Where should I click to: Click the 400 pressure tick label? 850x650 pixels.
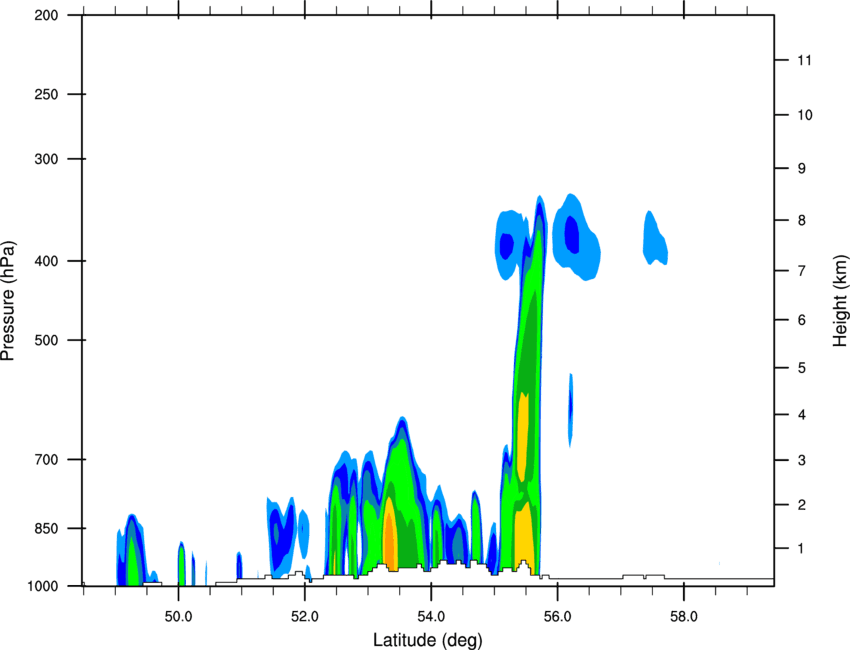point(46,261)
